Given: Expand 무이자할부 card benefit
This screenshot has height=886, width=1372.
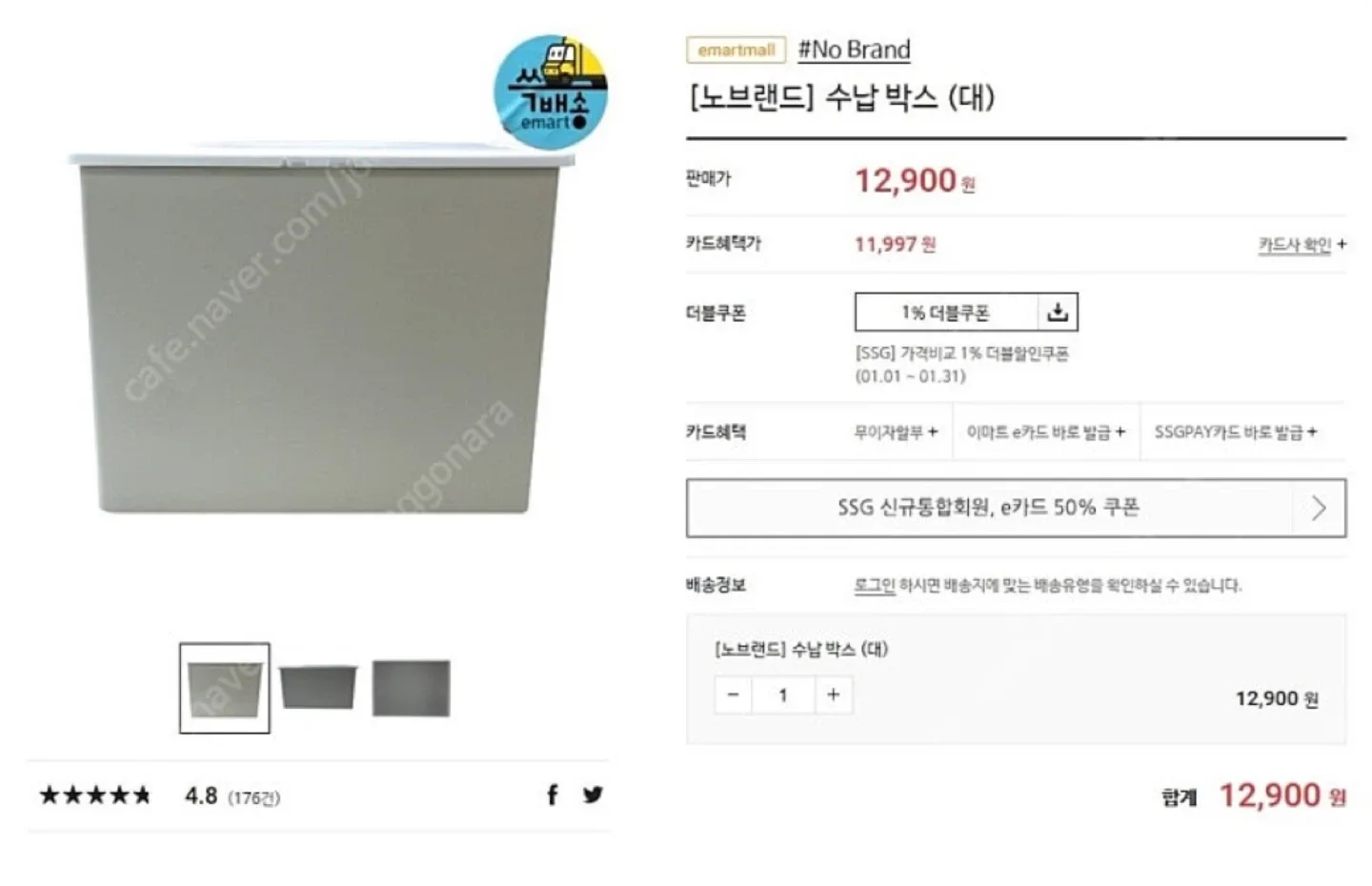Looking at the screenshot, I should (896, 433).
